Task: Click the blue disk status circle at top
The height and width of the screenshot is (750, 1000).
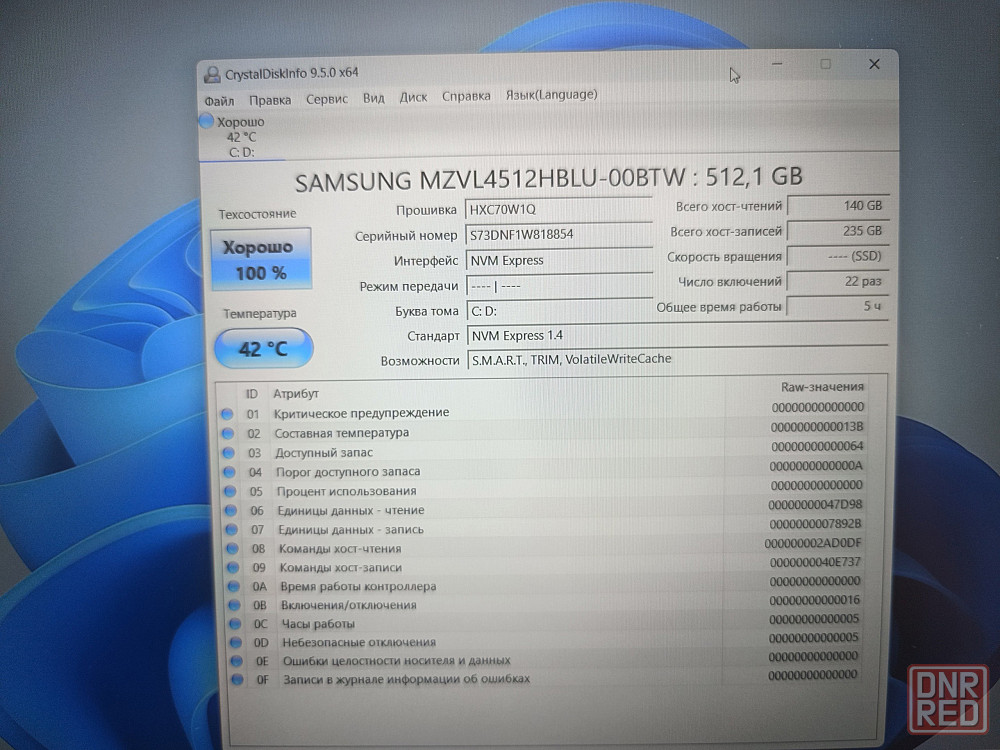Action: tap(206, 120)
